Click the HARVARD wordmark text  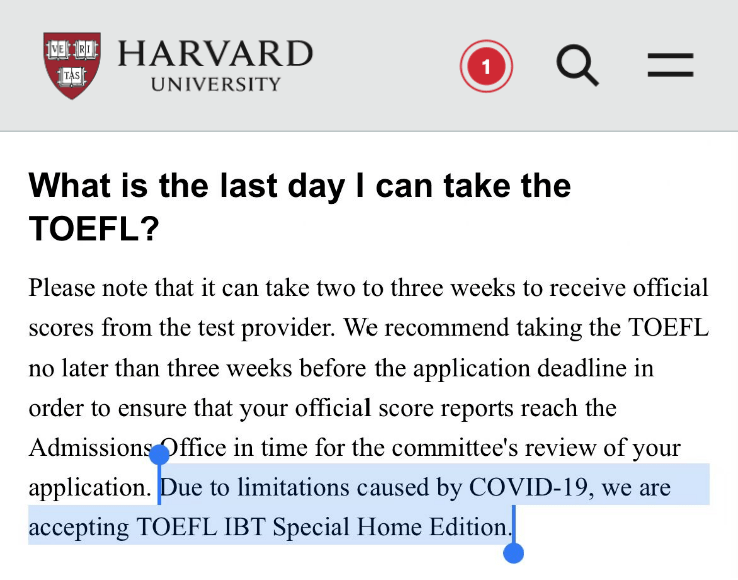click(x=215, y=53)
